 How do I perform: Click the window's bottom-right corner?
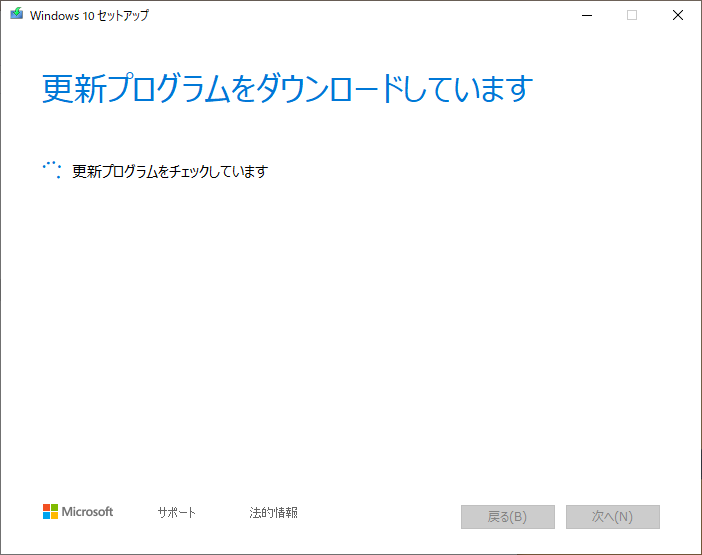tap(699, 552)
